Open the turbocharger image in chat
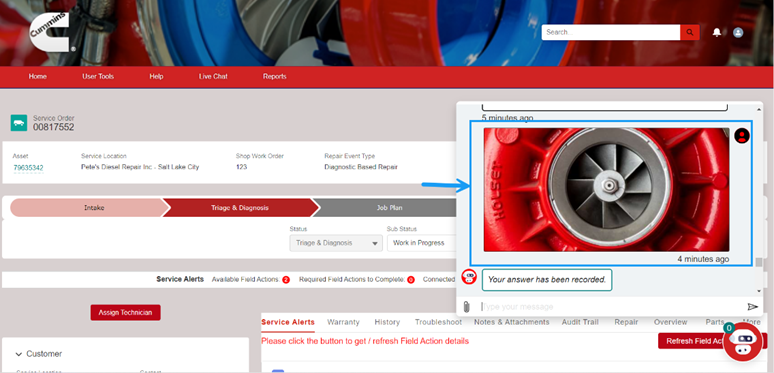This screenshot has height=373, width=774. [x=606, y=189]
